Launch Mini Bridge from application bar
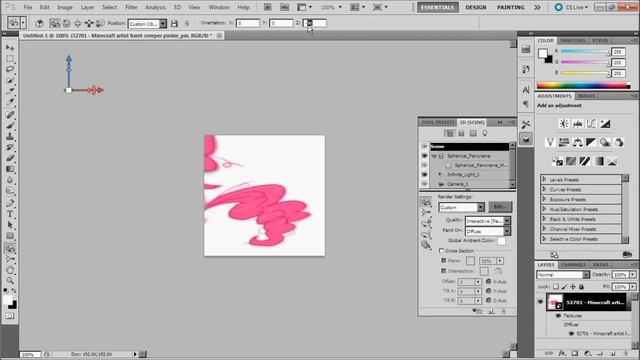This screenshot has width=640, height=360. point(284,7)
